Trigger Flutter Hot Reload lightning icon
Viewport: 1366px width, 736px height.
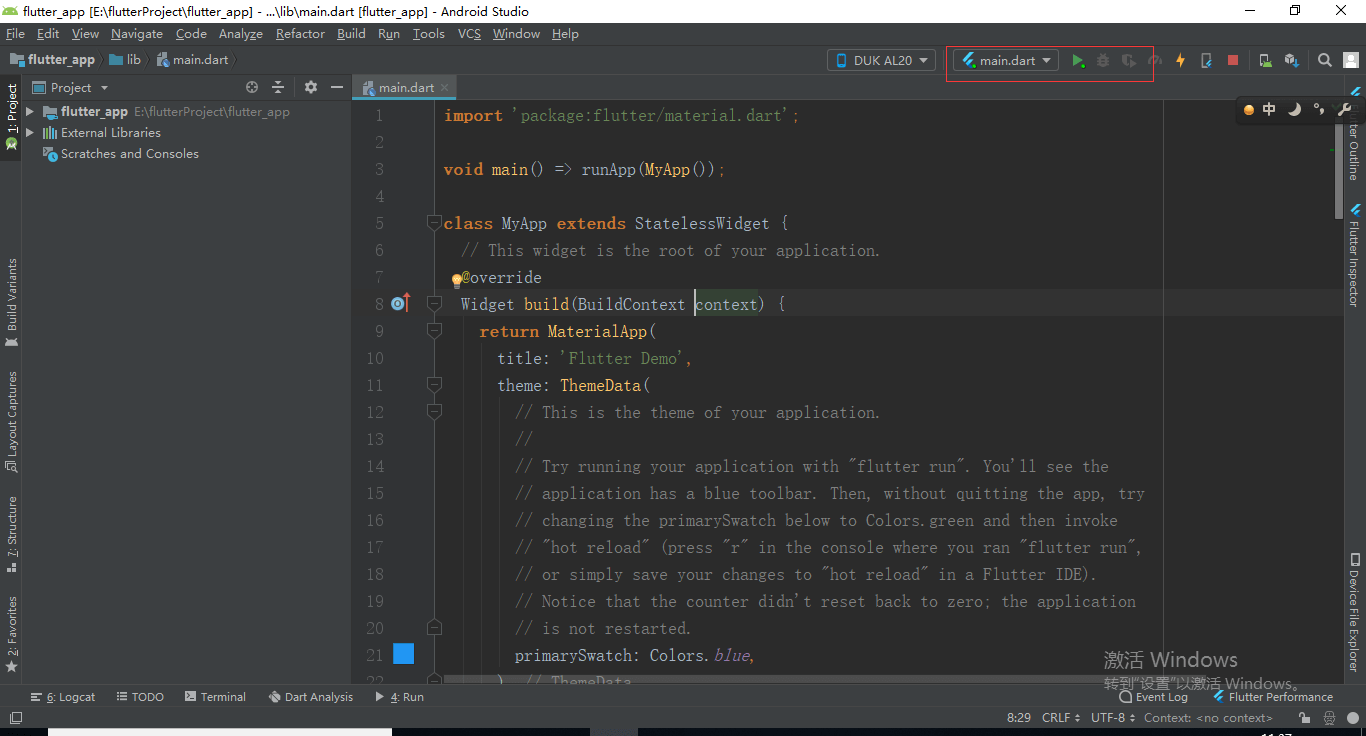pyautogui.click(x=1180, y=60)
